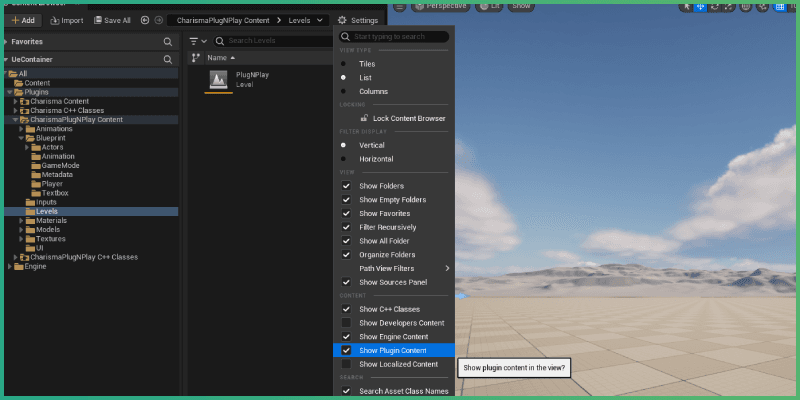Select Columns view type
This screenshot has width=800, height=400.
click(x=394, y=91)
